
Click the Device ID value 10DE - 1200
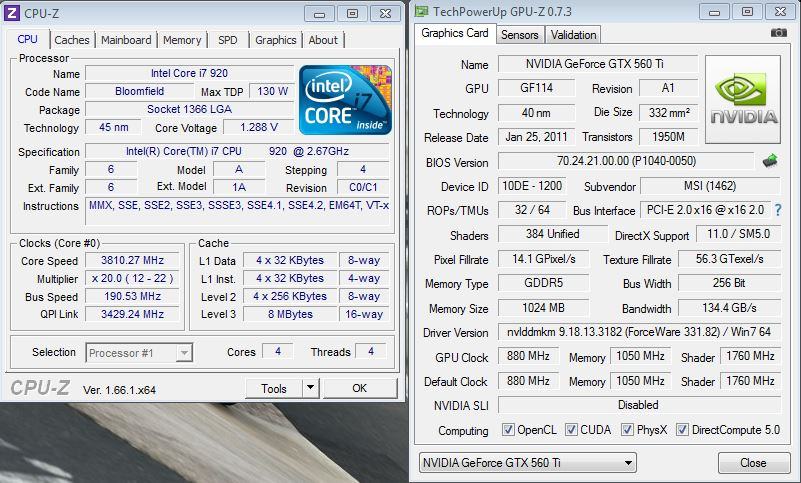(x=532, y=186)
